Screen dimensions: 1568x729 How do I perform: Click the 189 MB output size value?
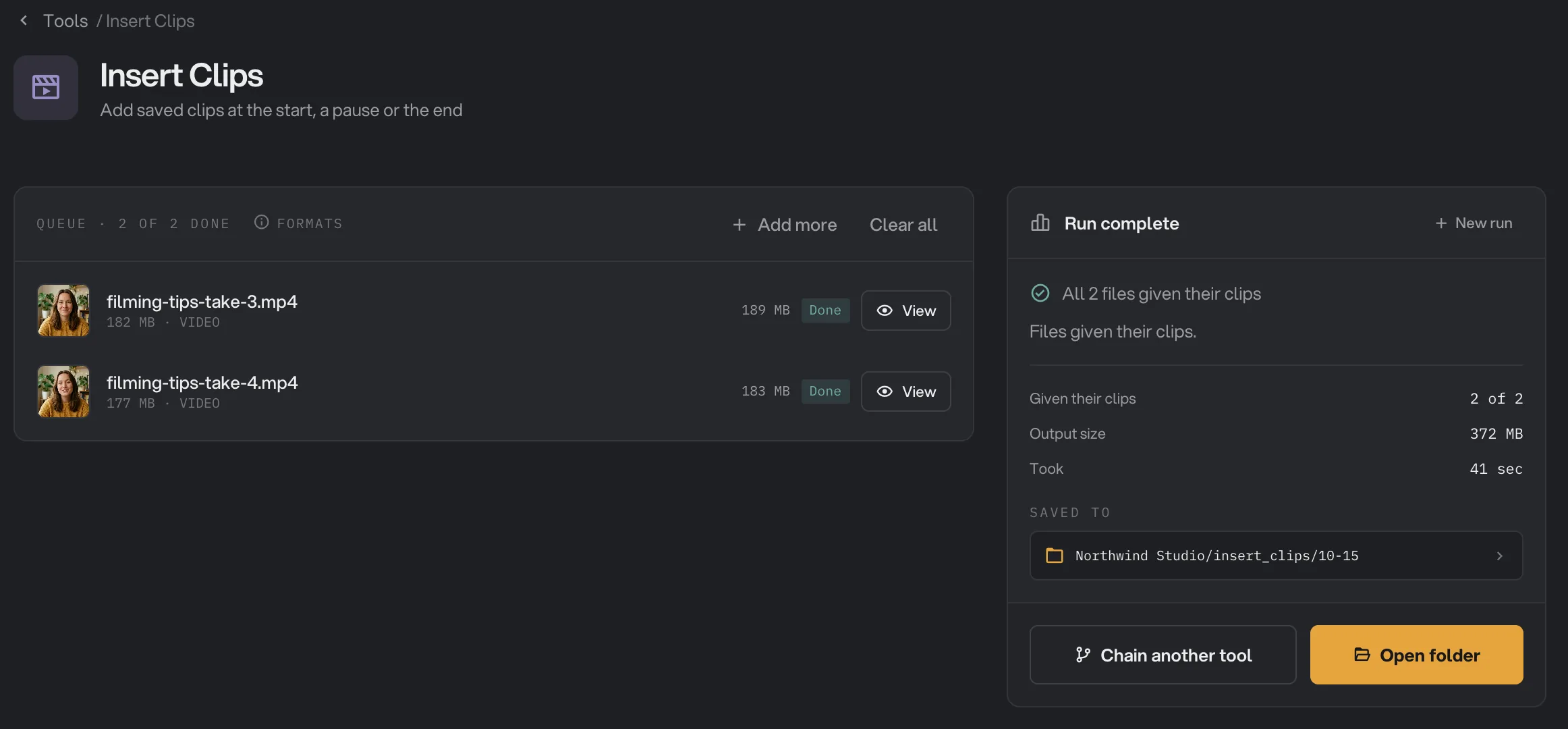pyautogui.click(x=766, y=310)
